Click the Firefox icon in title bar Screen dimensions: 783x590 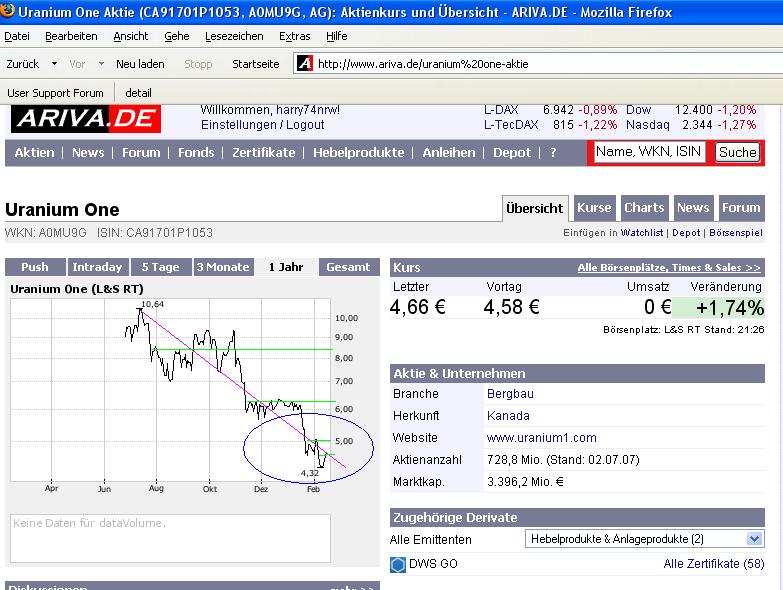(x=7, y=10)
